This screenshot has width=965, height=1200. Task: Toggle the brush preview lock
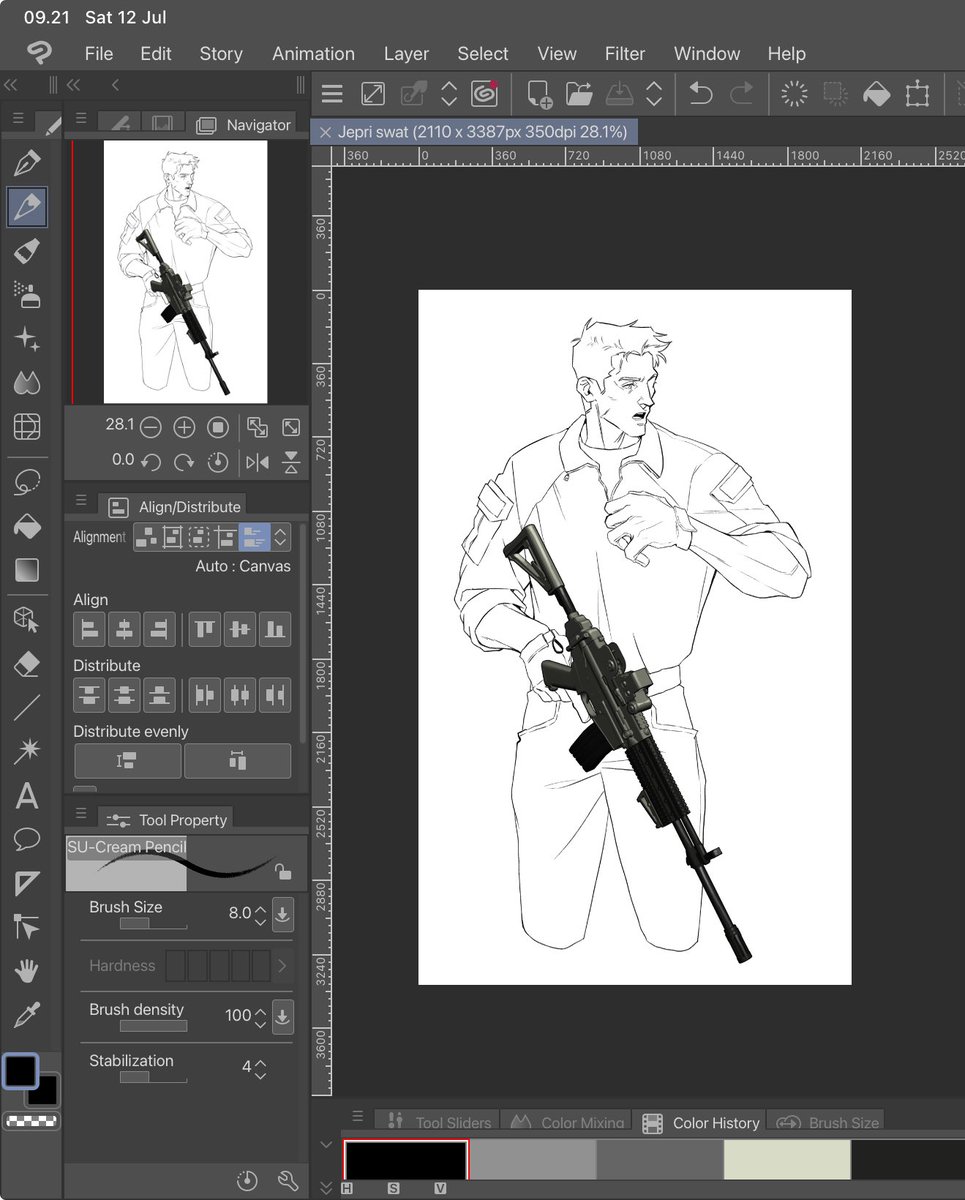(284, 872)
